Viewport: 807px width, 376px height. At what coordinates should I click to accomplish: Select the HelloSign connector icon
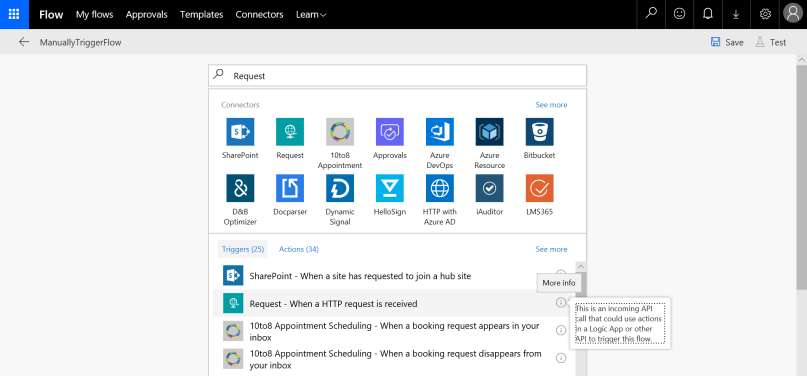390,188
